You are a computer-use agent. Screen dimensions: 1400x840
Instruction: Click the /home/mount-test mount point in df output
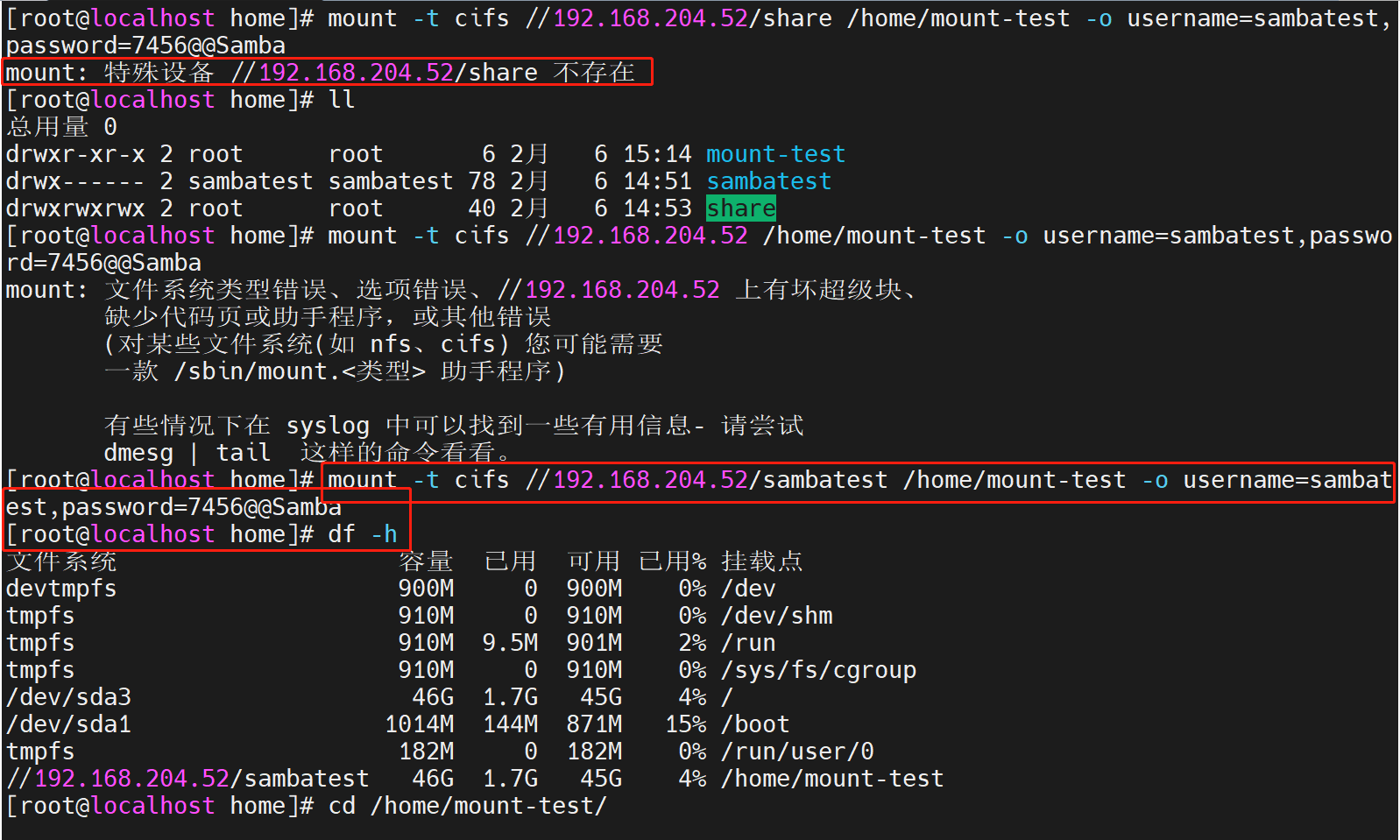(832, 779)
